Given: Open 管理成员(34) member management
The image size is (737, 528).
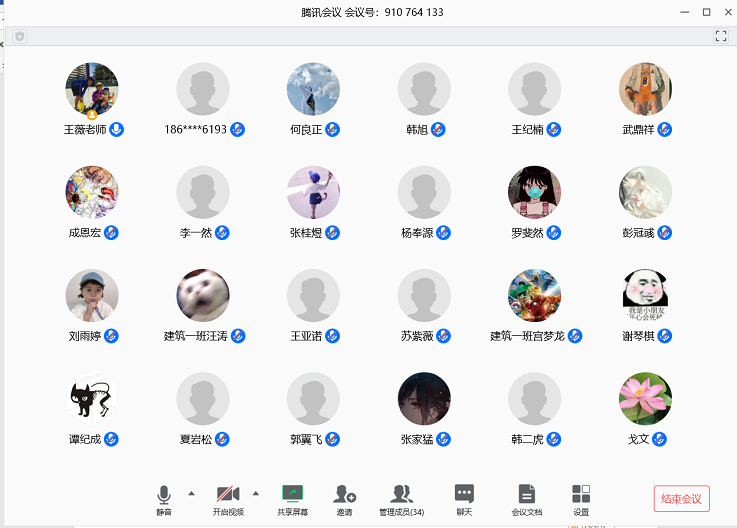Looking at the screenshot, I should (401, 494).
